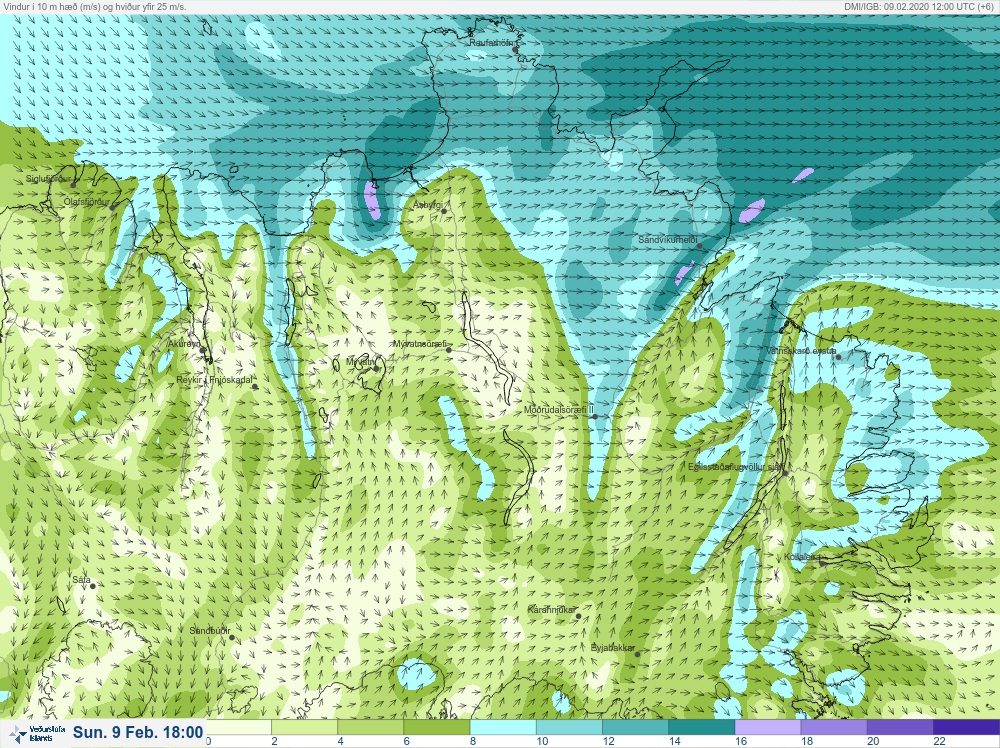This screenshot has height=748, width=1000.
Task: Click the 12–14 m/s teal swatch
Action: (636, 727)
